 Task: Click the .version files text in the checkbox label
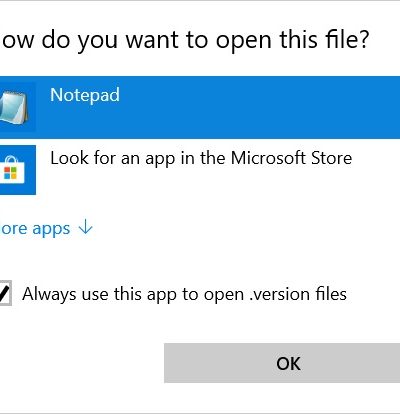click(298, 294)
